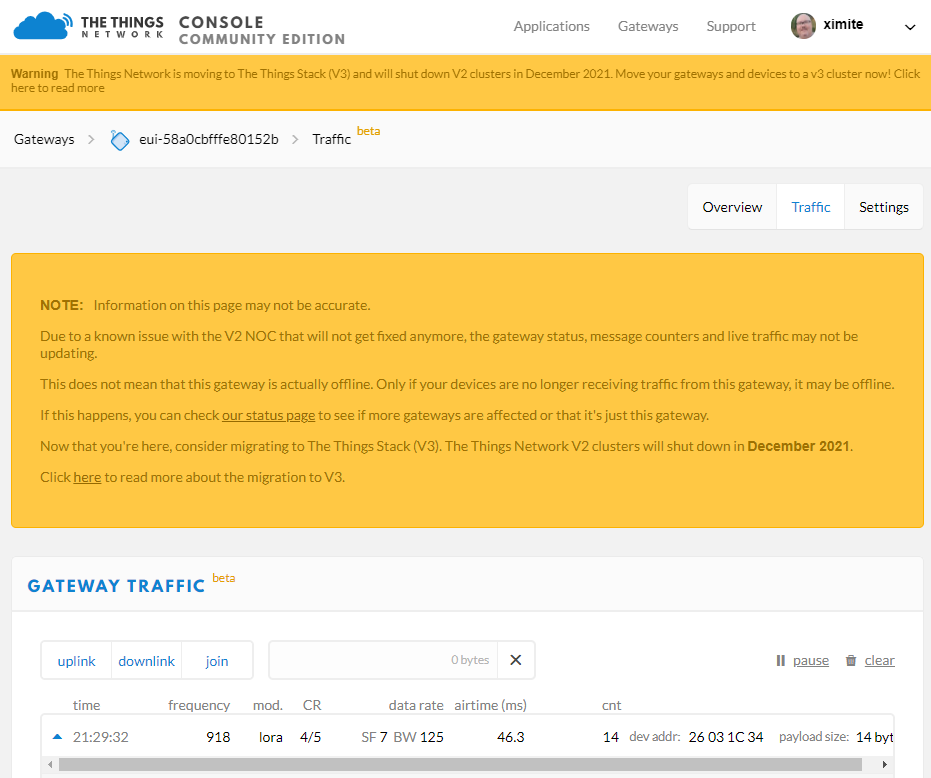The image size is (931, 778).
Task: Click the scrollbar right arrow in traffic table
Action: coord(885,764)
